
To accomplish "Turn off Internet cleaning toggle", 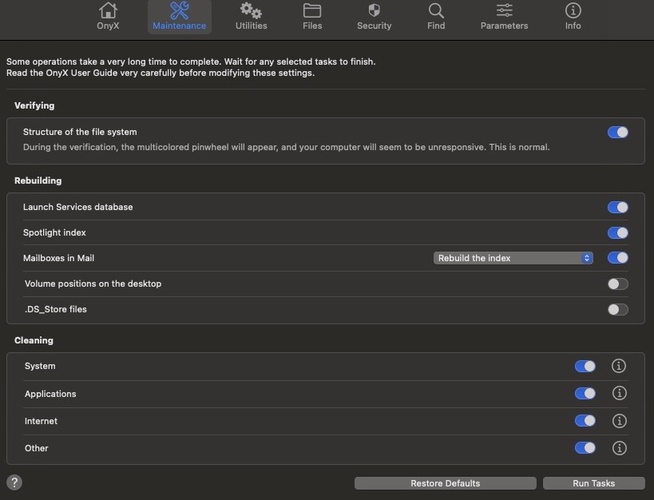I will click(x=585, y=420).
